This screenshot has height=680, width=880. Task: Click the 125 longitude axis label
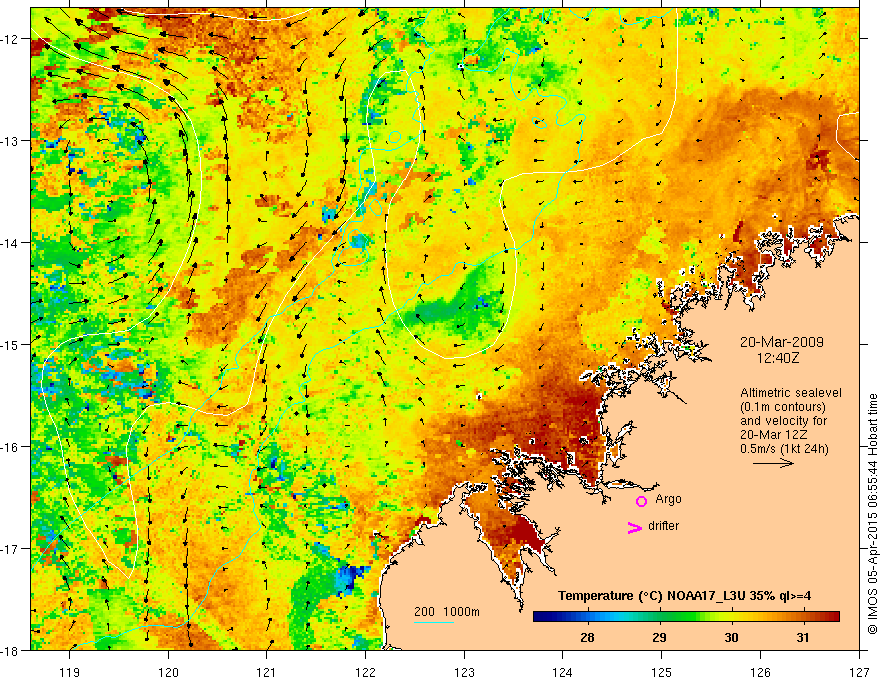[x=662, y=672]
